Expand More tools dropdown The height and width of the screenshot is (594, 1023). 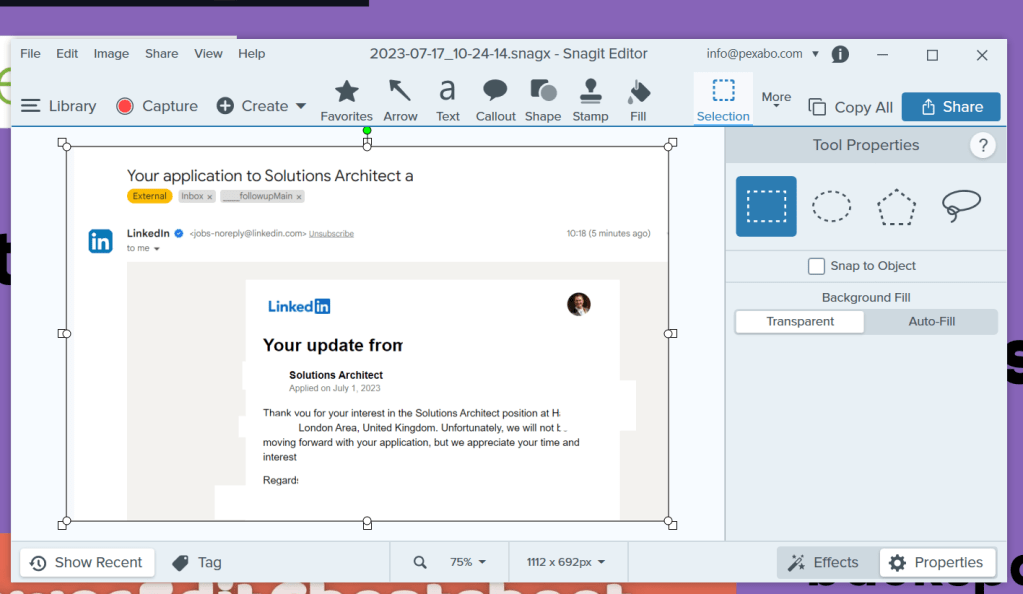(x=776, y=99)
